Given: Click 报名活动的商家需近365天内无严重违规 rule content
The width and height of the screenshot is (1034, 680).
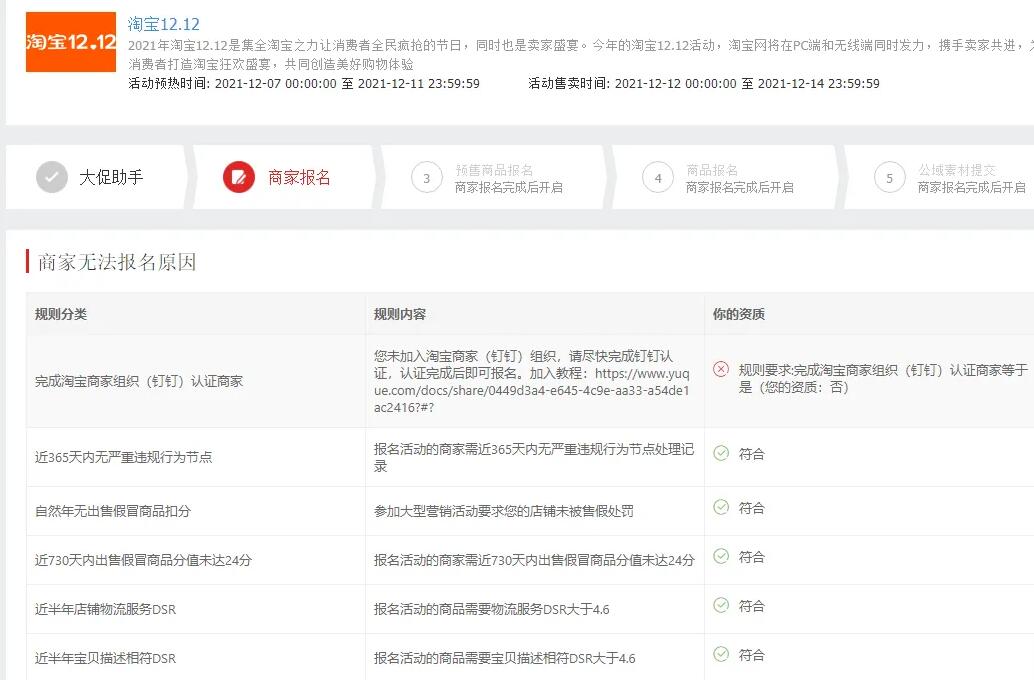Looking at the screenshot, I should (x=533, y=458).
